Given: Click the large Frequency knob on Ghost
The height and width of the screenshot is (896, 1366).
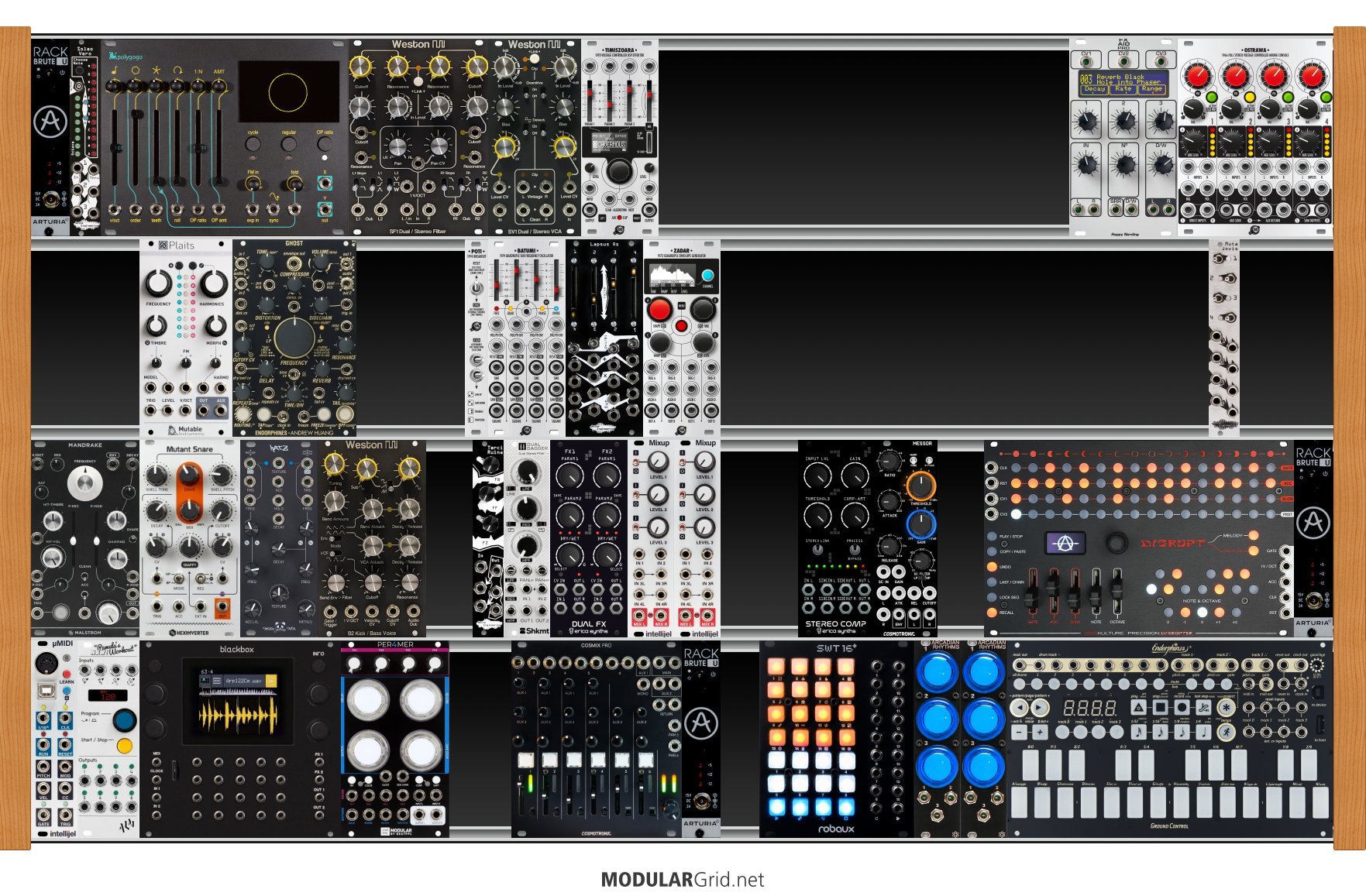Looking at the screenshot, I should [294, 338].
